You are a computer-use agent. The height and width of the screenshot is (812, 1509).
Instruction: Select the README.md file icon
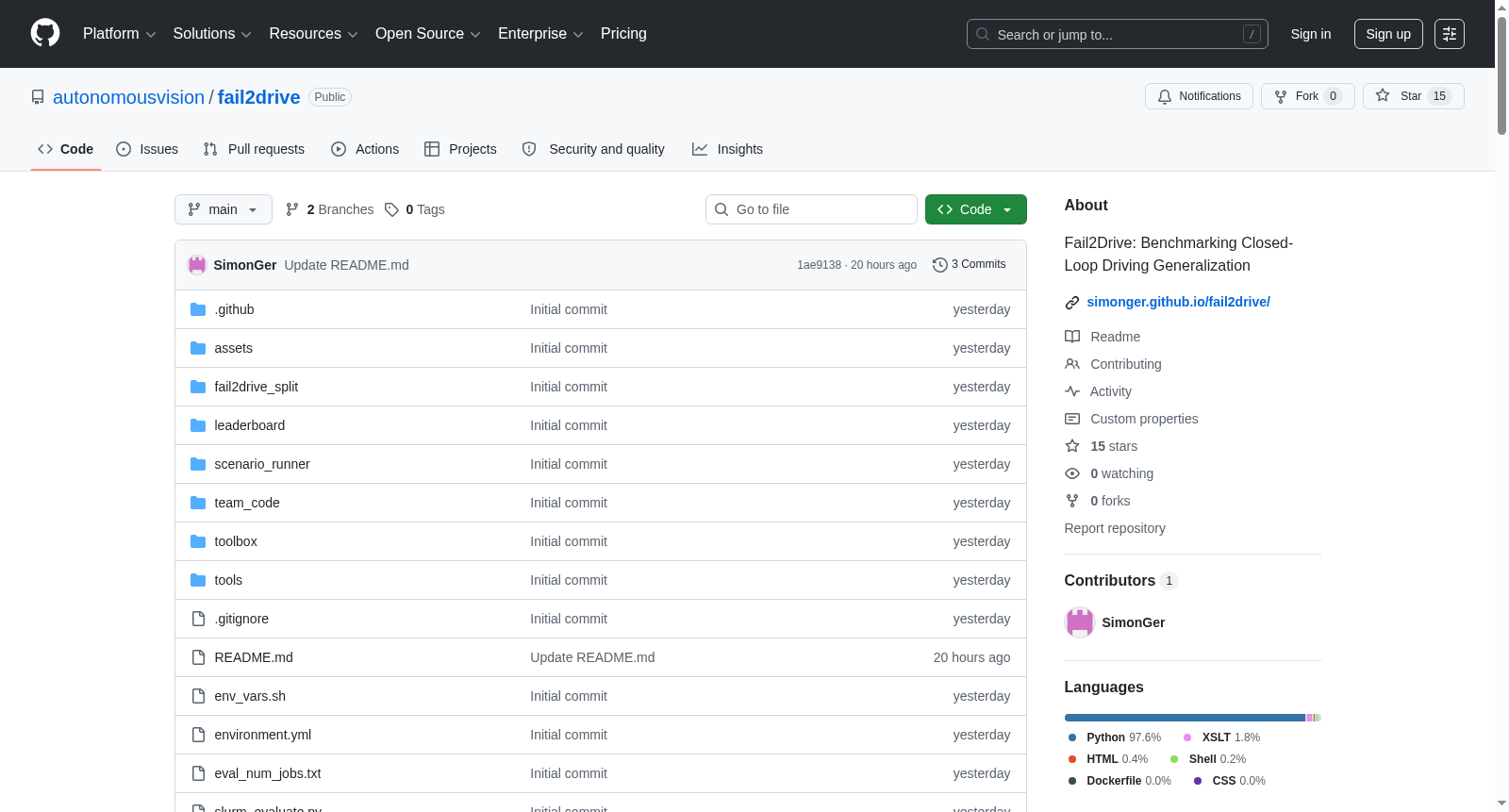[x=198, y=657]
